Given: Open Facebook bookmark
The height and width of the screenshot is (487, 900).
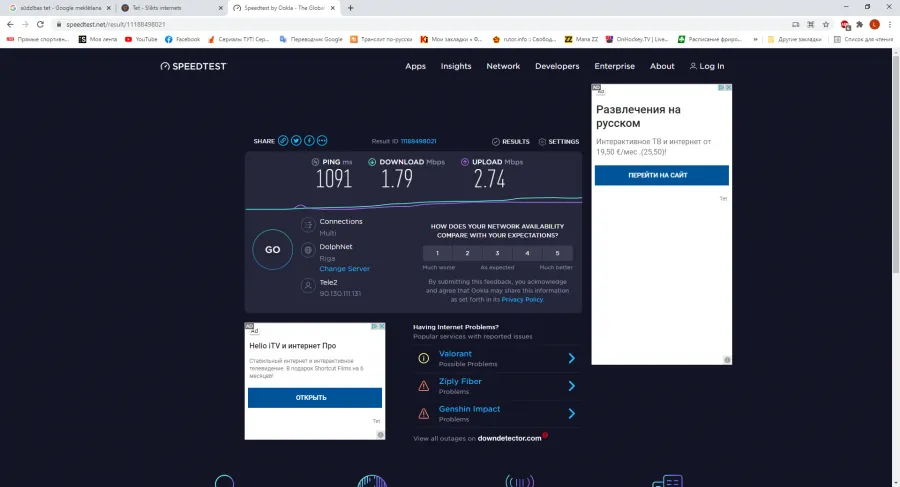Looking at the screenshot, I should click(x=183, y=39).
